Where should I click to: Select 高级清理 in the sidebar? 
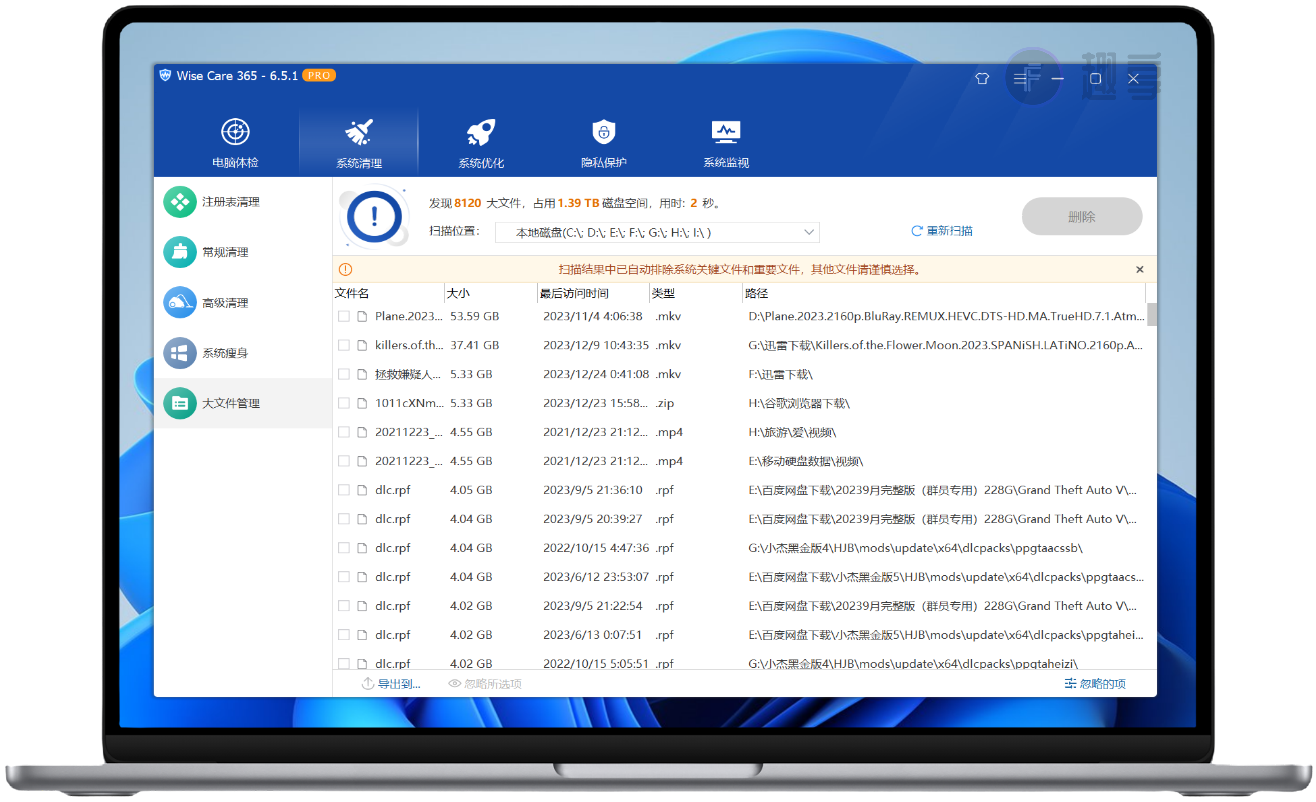[x=243, y=303]
